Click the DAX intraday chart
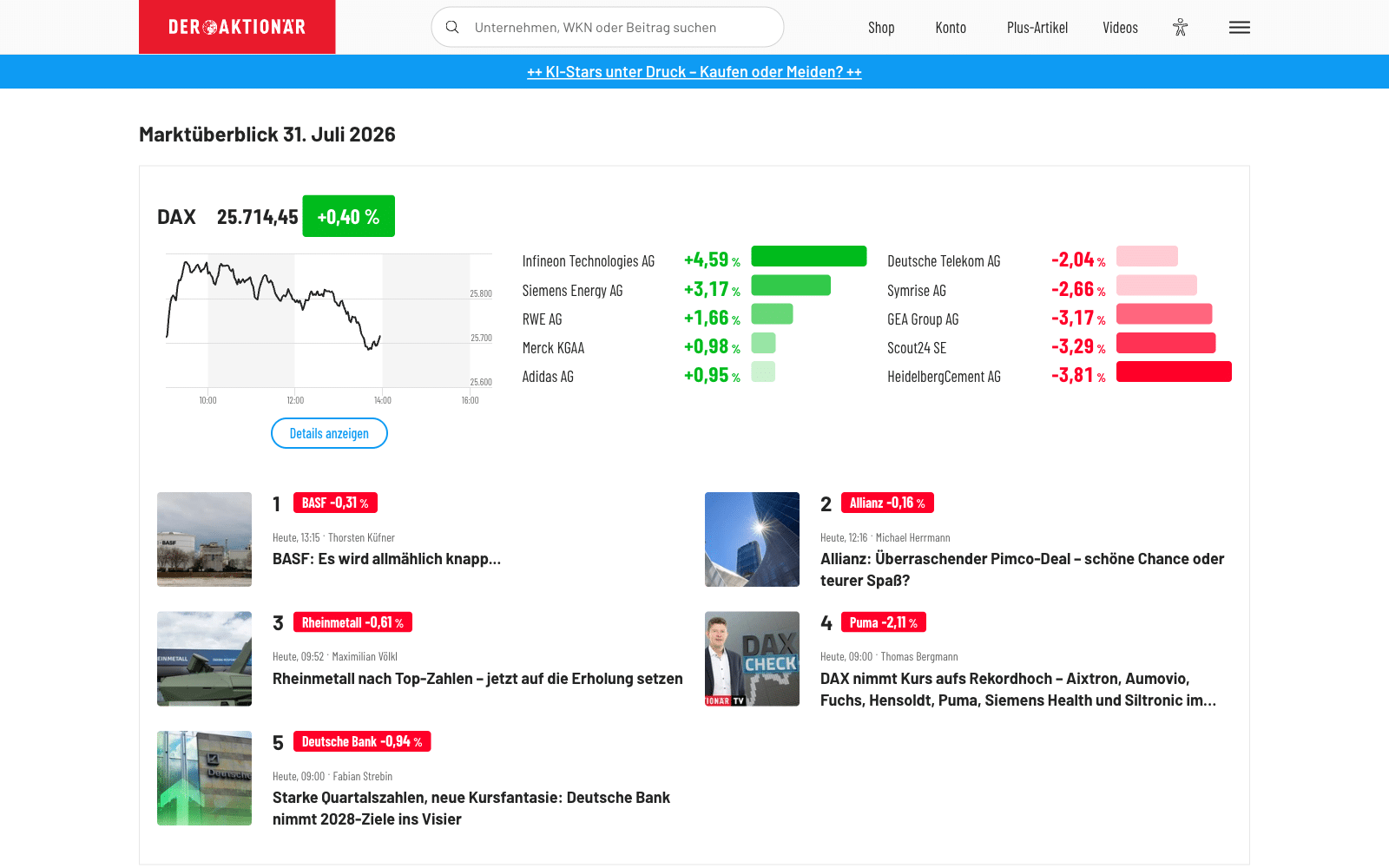Viewport: 1389px width, 868px height. (329, 329)
